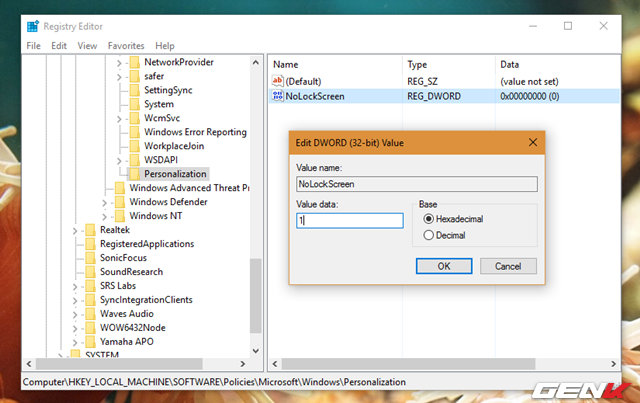Cancel the Edit DWORD dialog
This screenshot has height=403, width=640.
pos(508,266)
